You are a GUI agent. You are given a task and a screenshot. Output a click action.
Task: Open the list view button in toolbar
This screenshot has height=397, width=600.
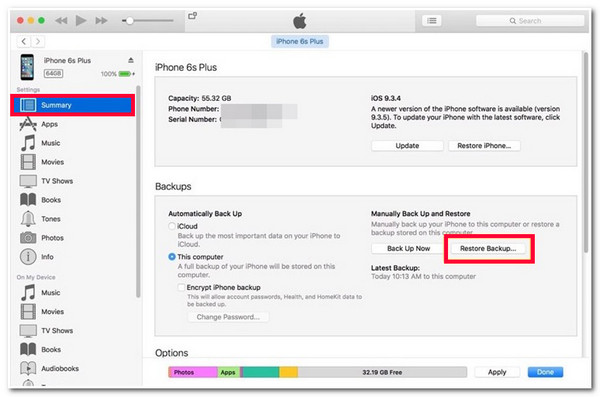pyautogui.click(x=432, y=21)
